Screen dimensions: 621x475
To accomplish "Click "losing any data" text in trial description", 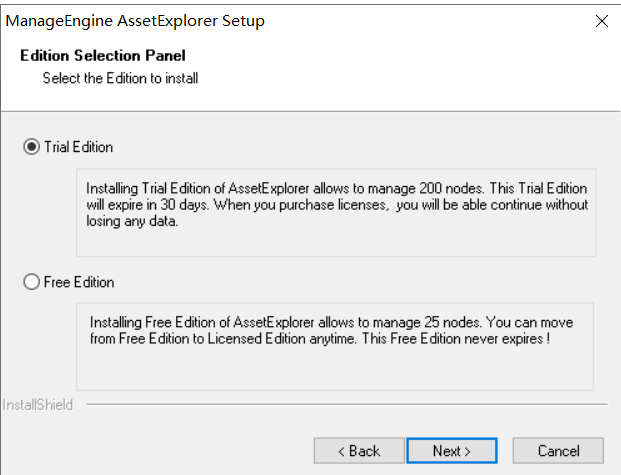I will 131,221.
